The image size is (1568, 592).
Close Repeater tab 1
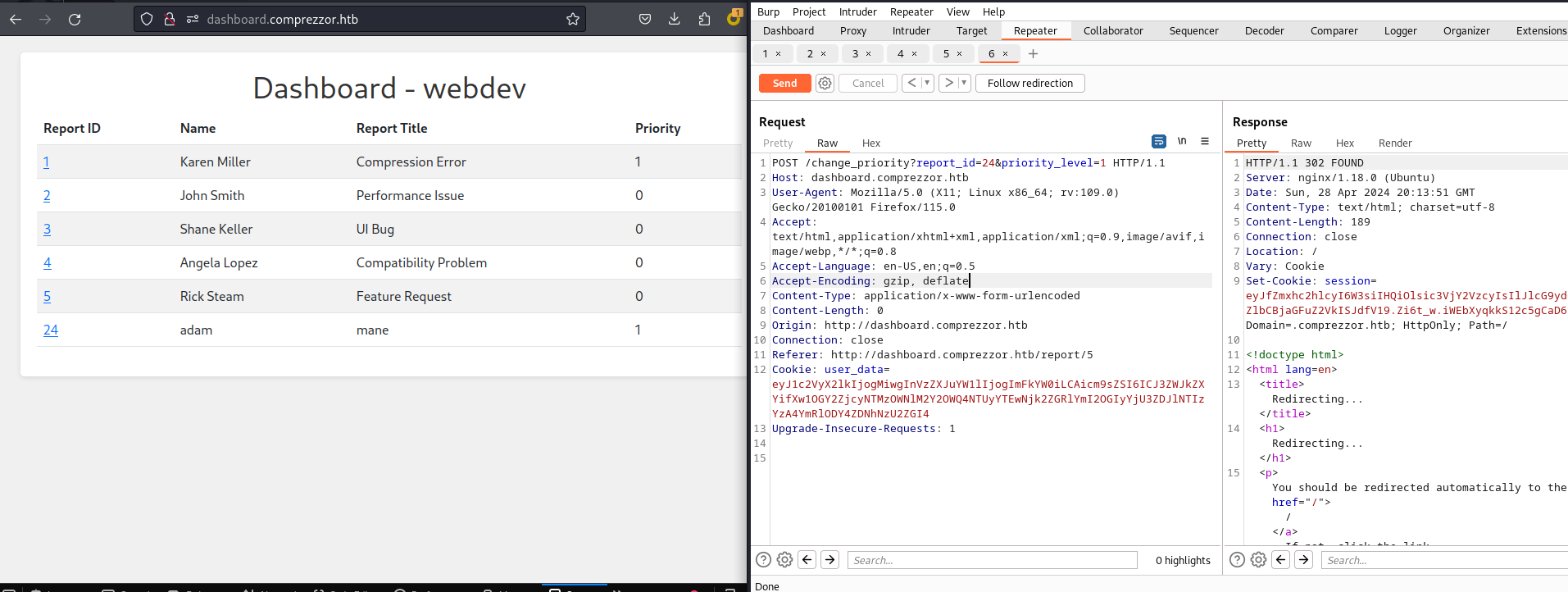[x=778, y=54]
